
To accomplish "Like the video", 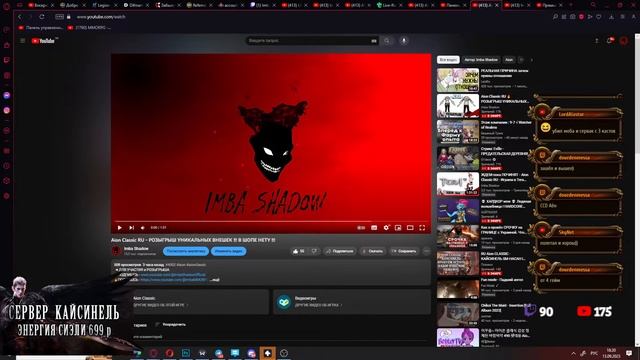I will click(299, 251).
